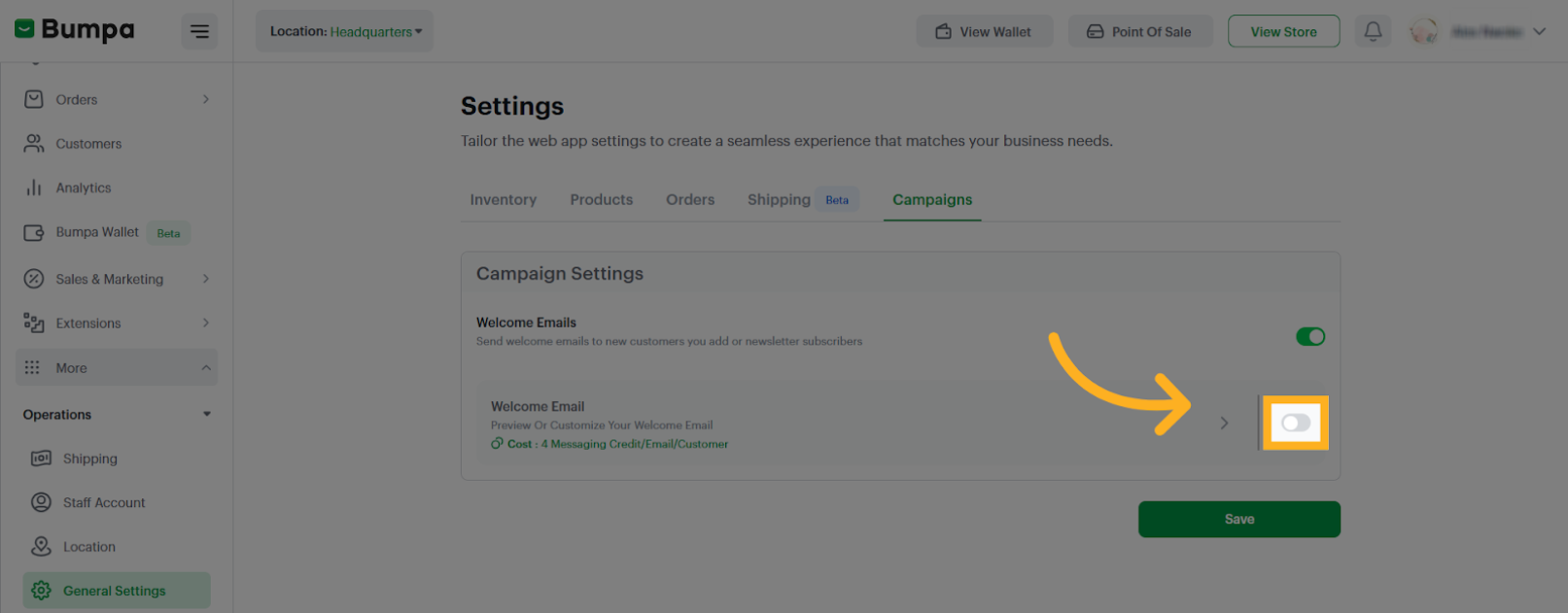1568x613 pixels.
Task: Click the Point Of Sale icon
Action: click(1095, 31)
